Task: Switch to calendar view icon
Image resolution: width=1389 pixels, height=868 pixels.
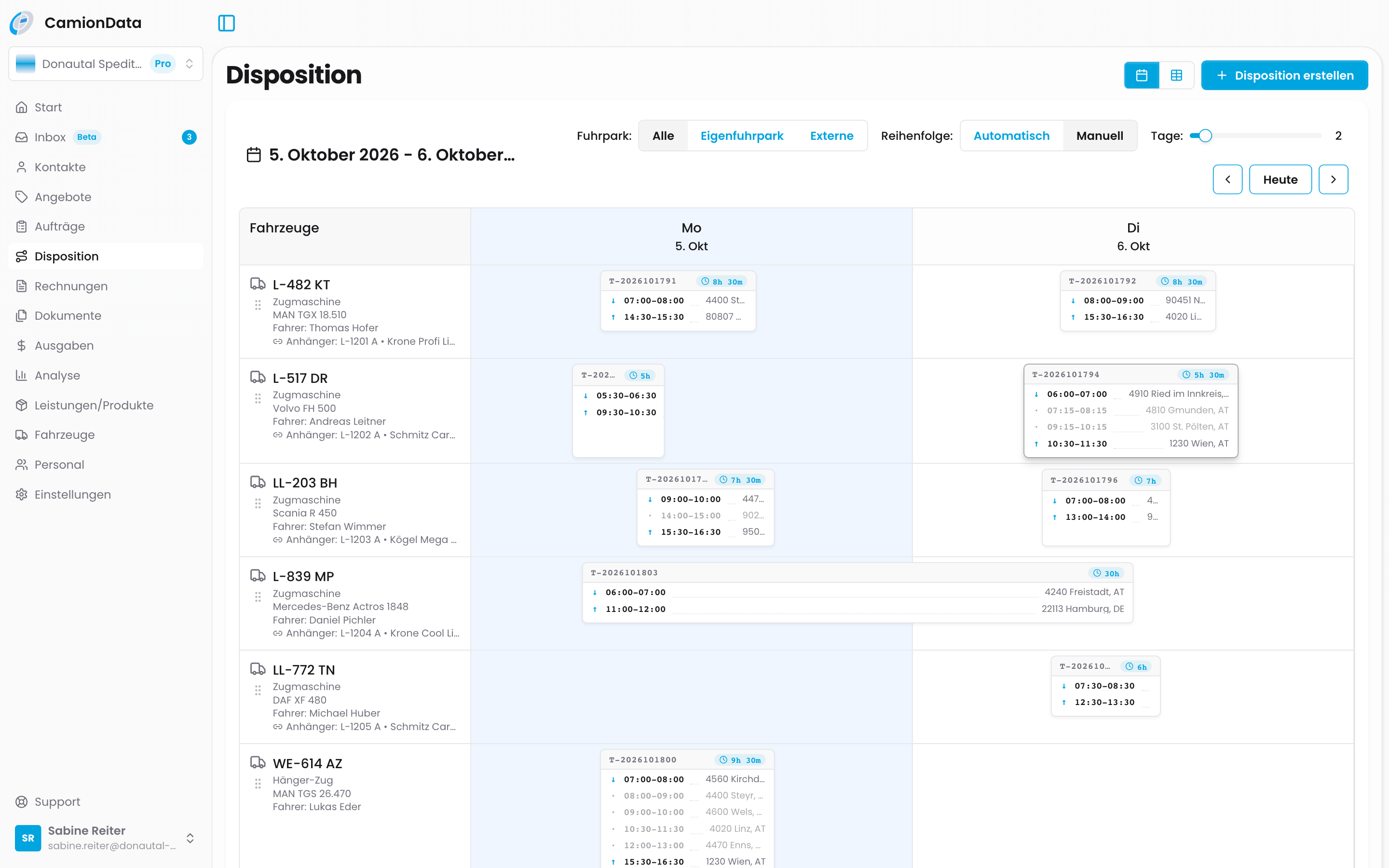Action: [x=1142, y=75]
